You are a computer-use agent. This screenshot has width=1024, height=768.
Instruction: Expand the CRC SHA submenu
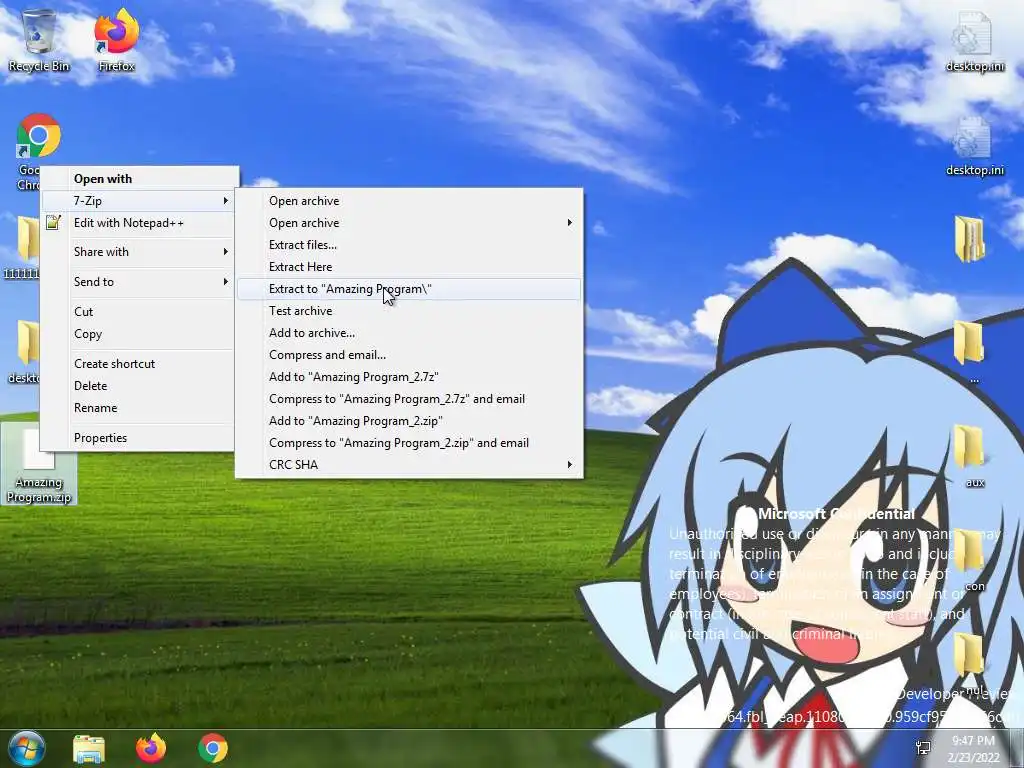pyautogui.click(x=409, y=465)
